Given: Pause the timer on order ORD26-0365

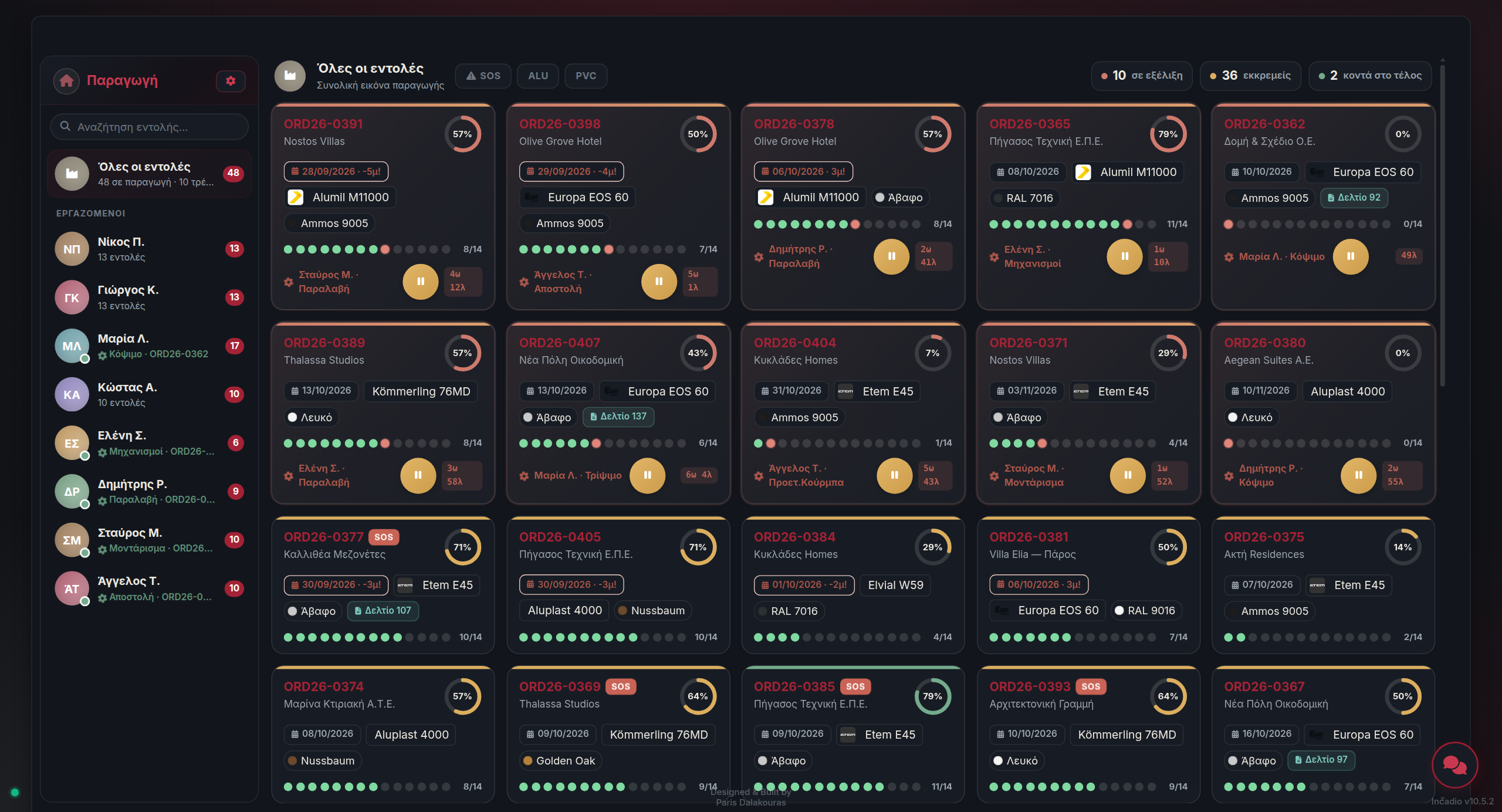Looking at the screenshot, I should coord(1125,256).
